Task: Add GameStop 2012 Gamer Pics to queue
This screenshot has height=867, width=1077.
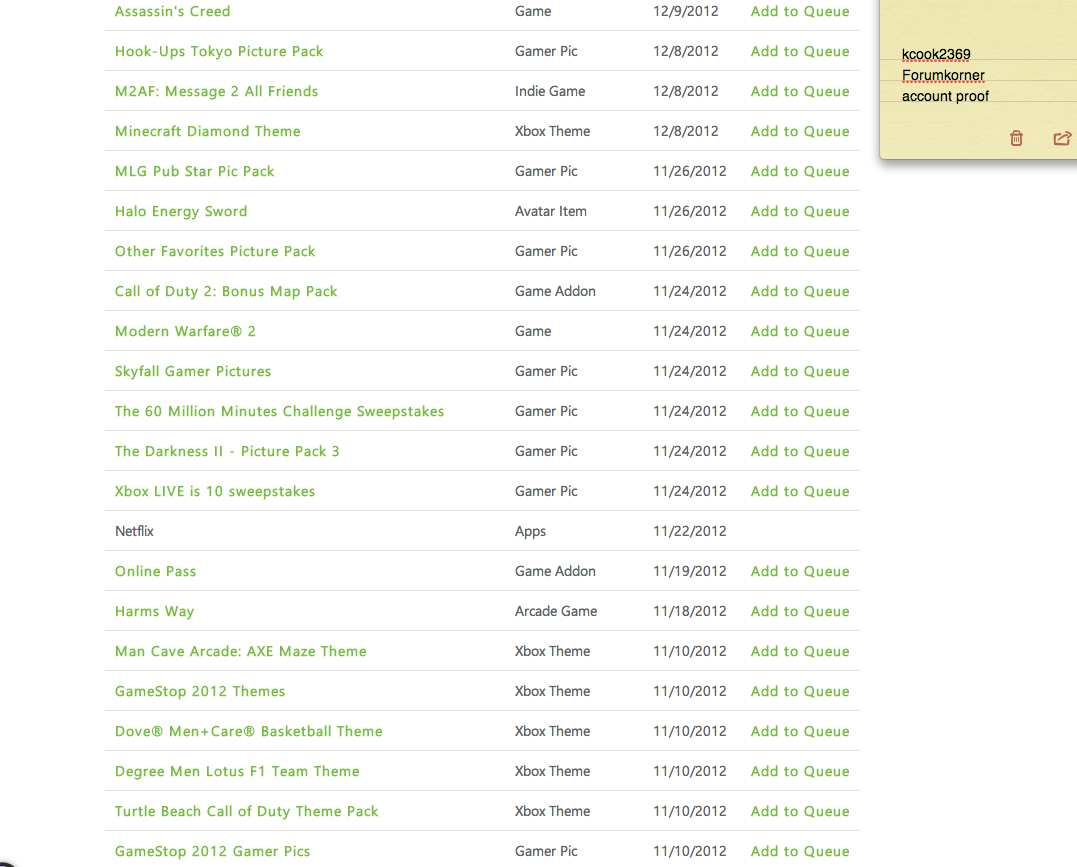Action: pyautogui.click(x=800, y=851)
